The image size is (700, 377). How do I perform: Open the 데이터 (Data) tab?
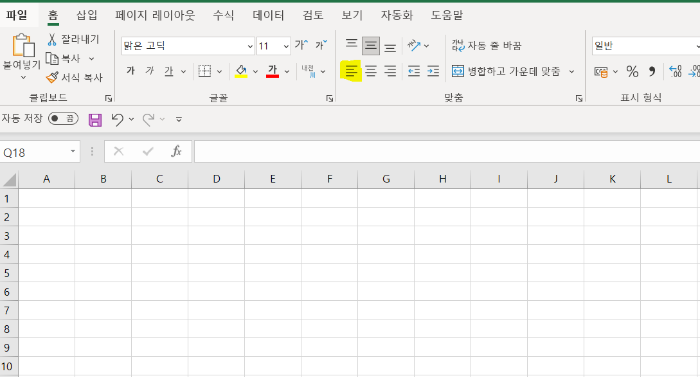(x=268, y=15)
